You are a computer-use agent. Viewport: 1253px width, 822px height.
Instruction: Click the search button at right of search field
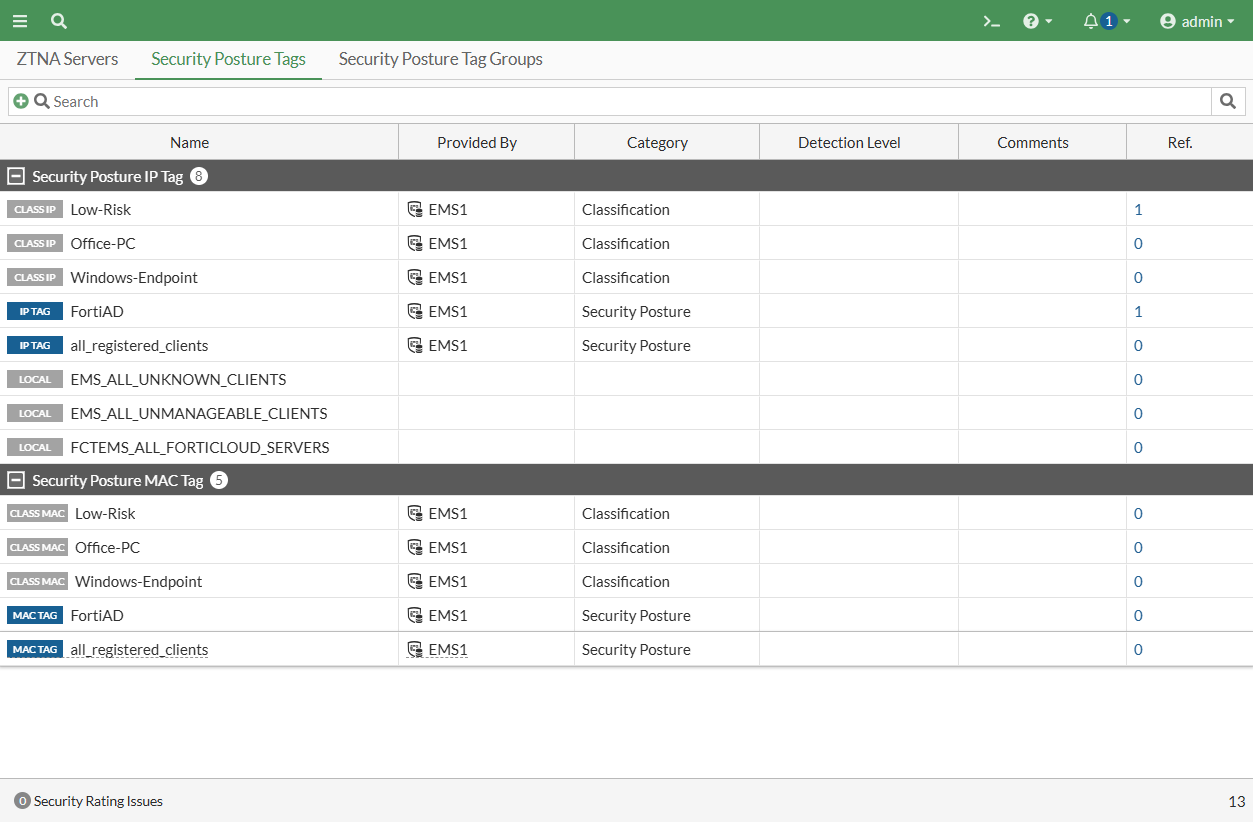click(1228, 101)
